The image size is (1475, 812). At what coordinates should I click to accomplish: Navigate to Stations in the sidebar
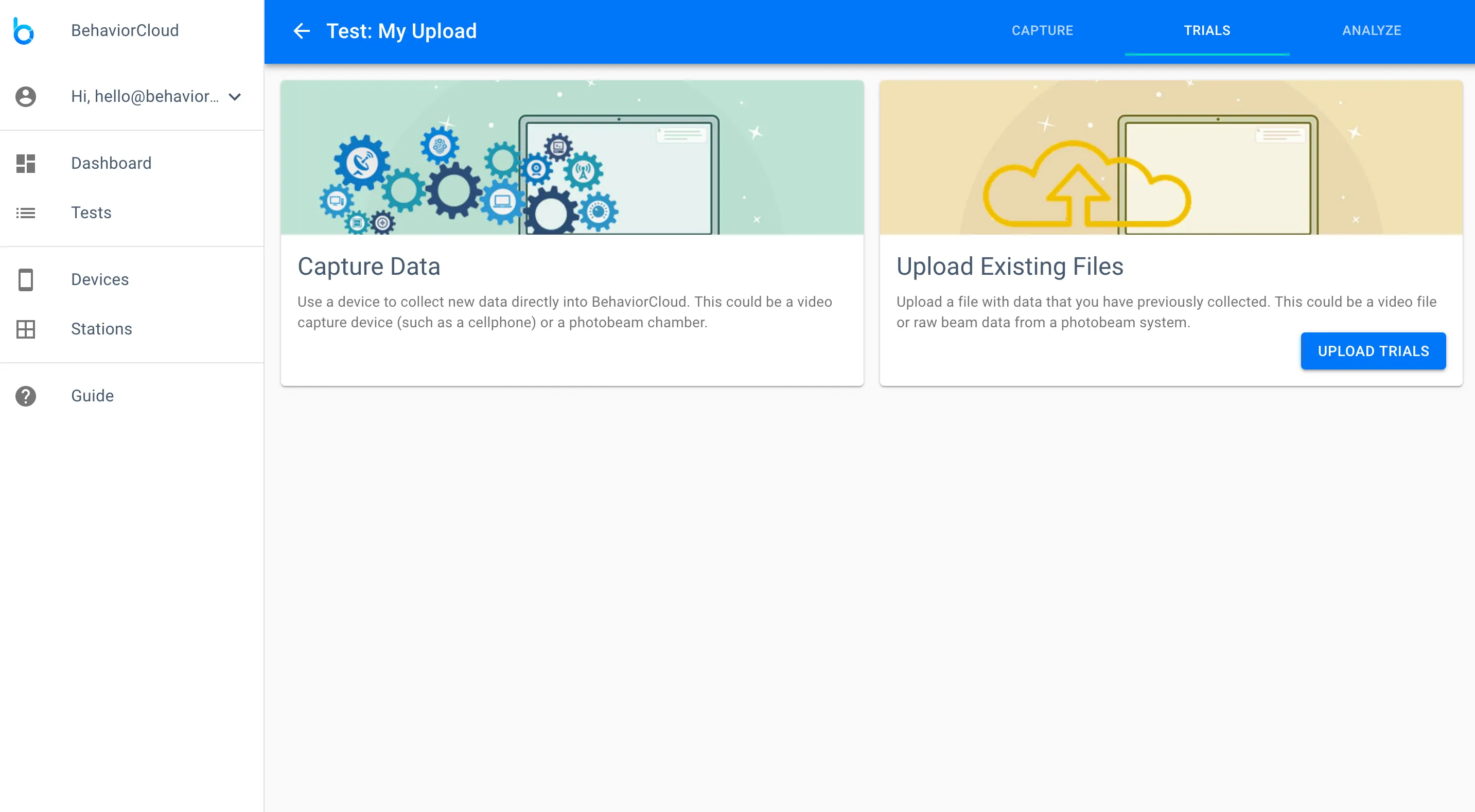(x=101, y=329)
